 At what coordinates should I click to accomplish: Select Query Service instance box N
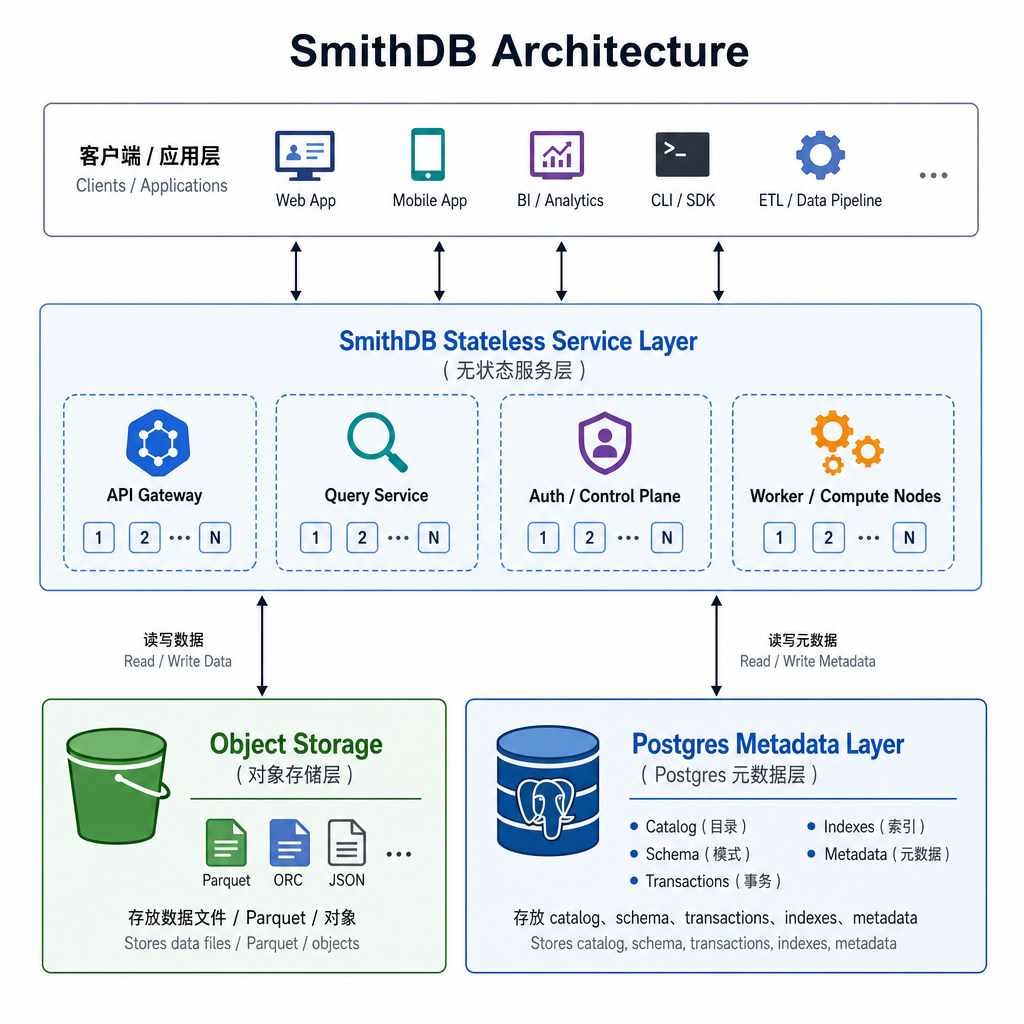point(434,538)
